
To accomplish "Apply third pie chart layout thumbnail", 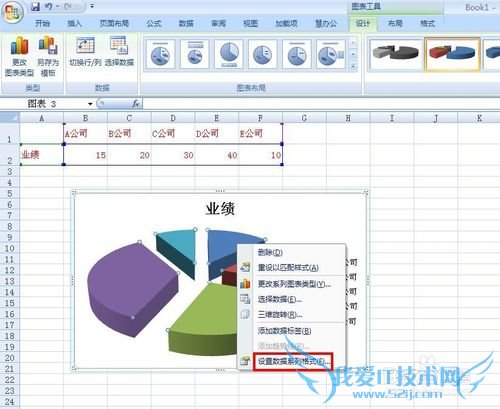I will 229,54.
